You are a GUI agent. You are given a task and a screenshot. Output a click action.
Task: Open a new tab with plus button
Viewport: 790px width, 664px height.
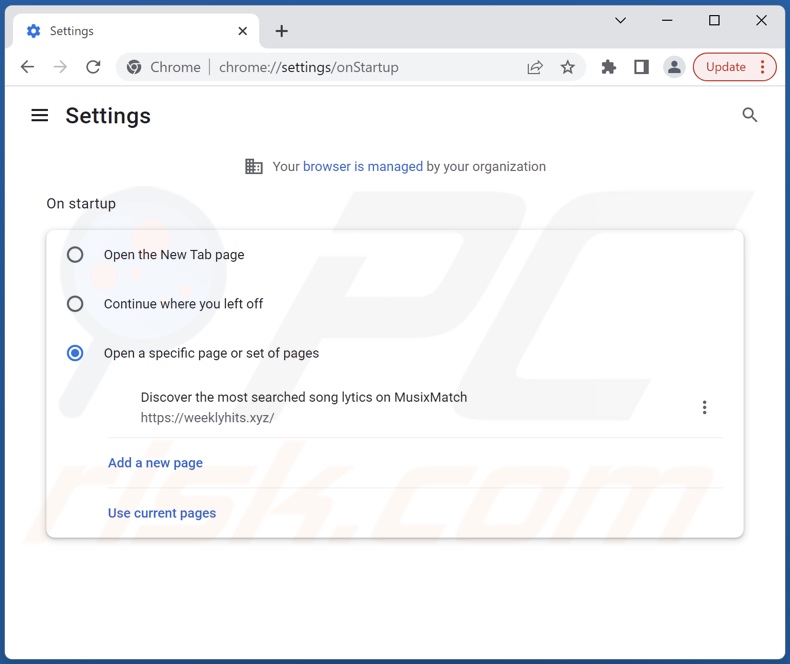282,31
